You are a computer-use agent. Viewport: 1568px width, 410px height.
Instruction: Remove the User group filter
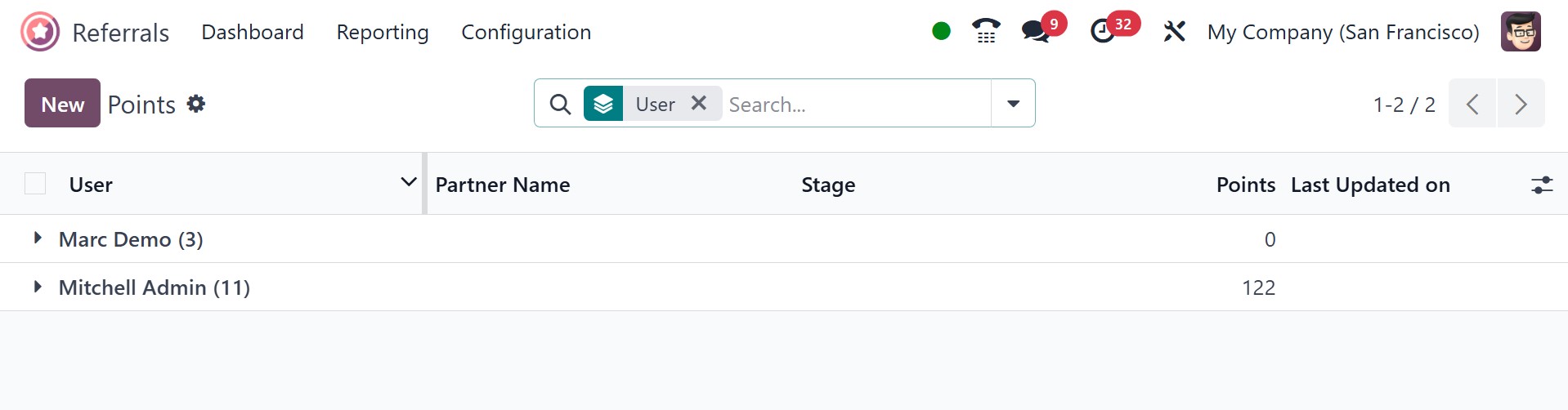point(698,103)
